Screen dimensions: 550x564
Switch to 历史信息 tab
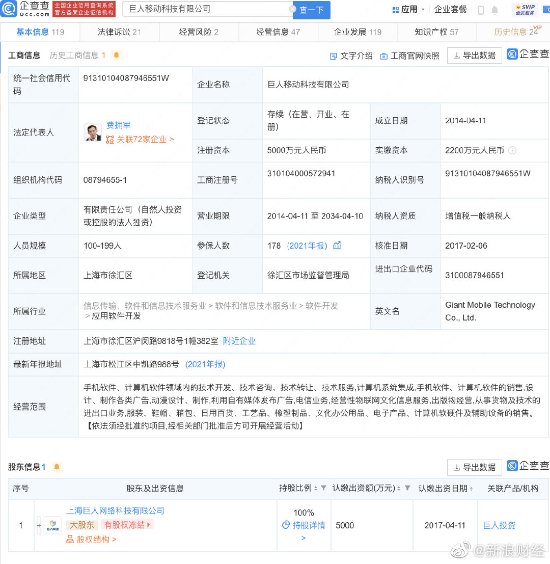(517, 31)
